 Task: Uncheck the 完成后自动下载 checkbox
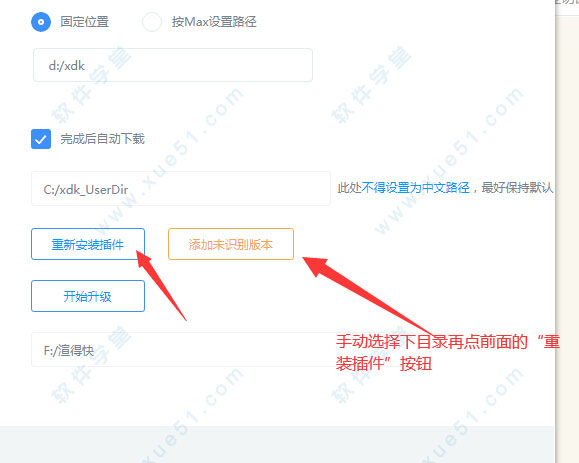[x=41, y=139]
